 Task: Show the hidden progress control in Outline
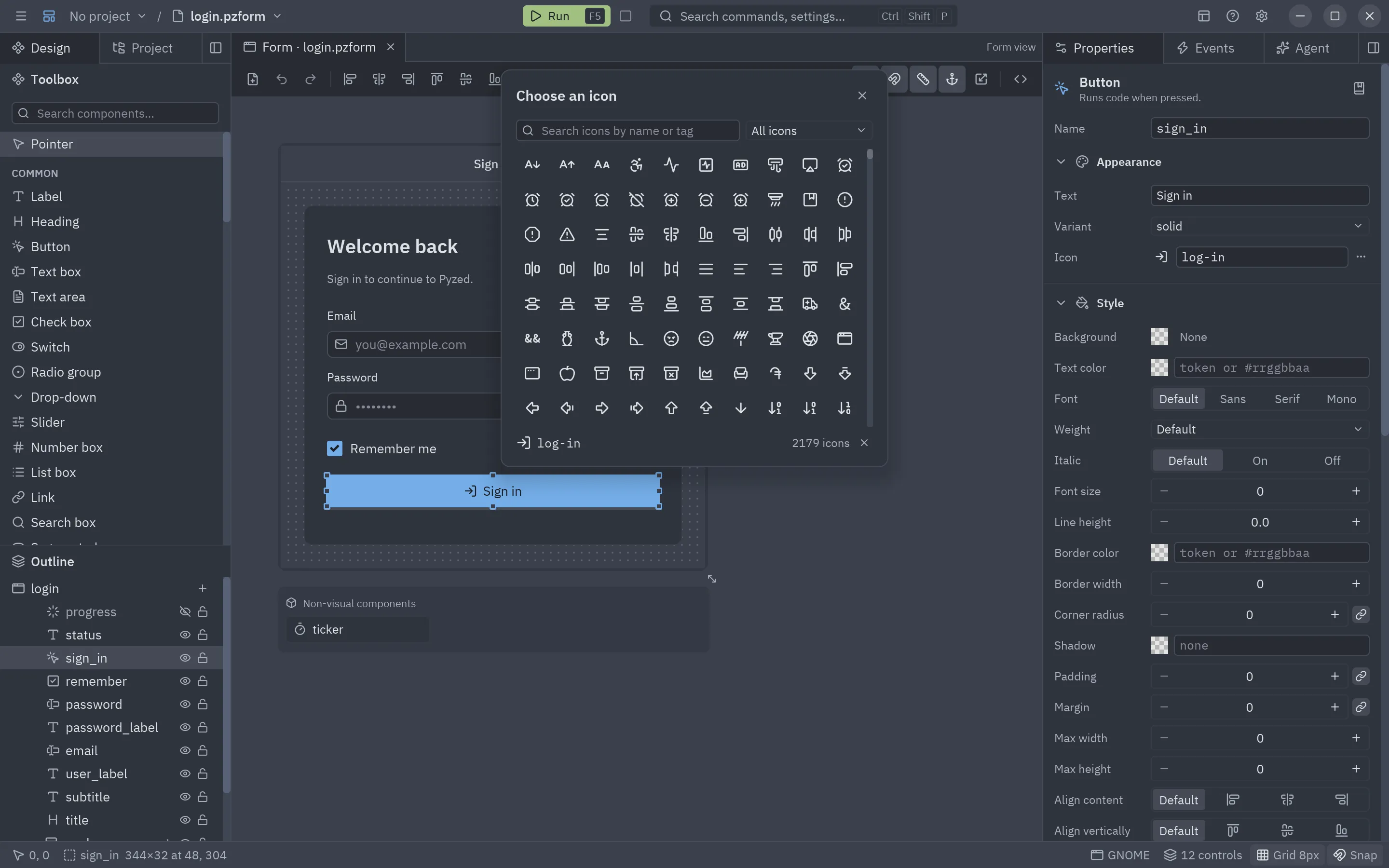point(185,611)
